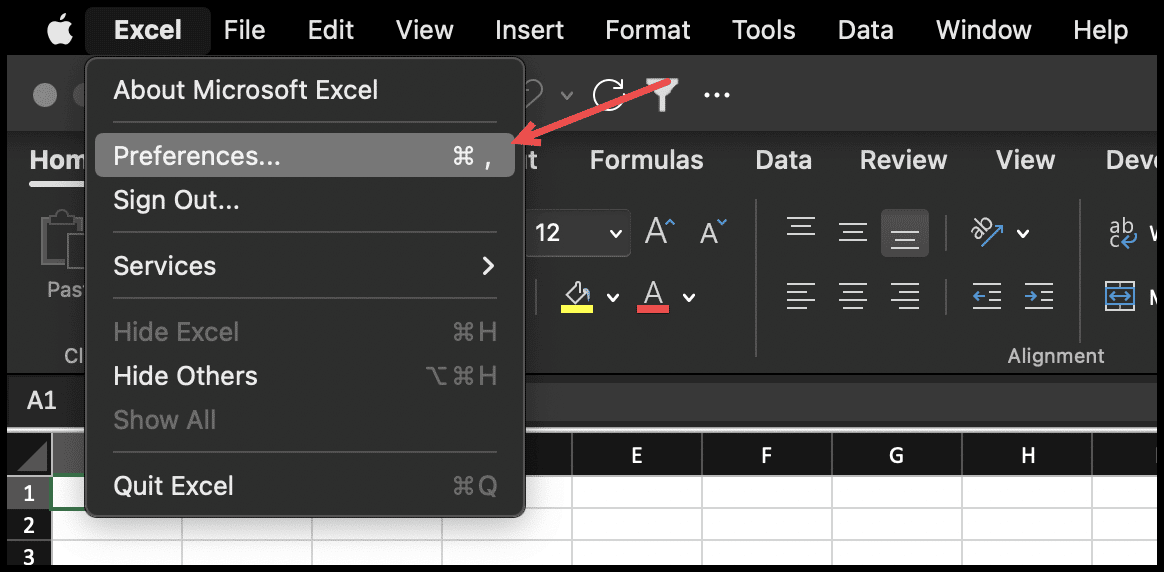Open the font size 12 dropdown

(x=615, y=234)
